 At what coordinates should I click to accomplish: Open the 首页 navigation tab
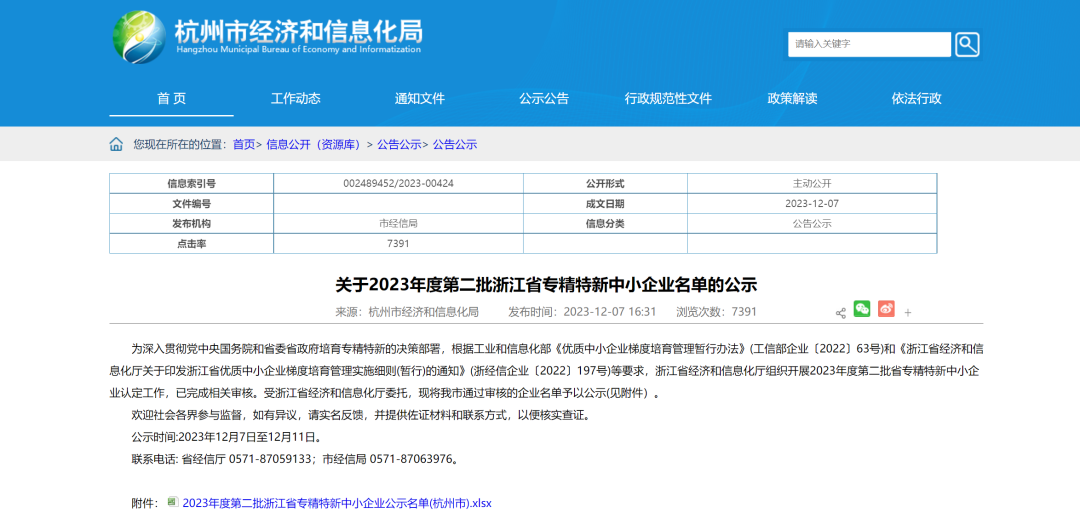tap(171, 98)
